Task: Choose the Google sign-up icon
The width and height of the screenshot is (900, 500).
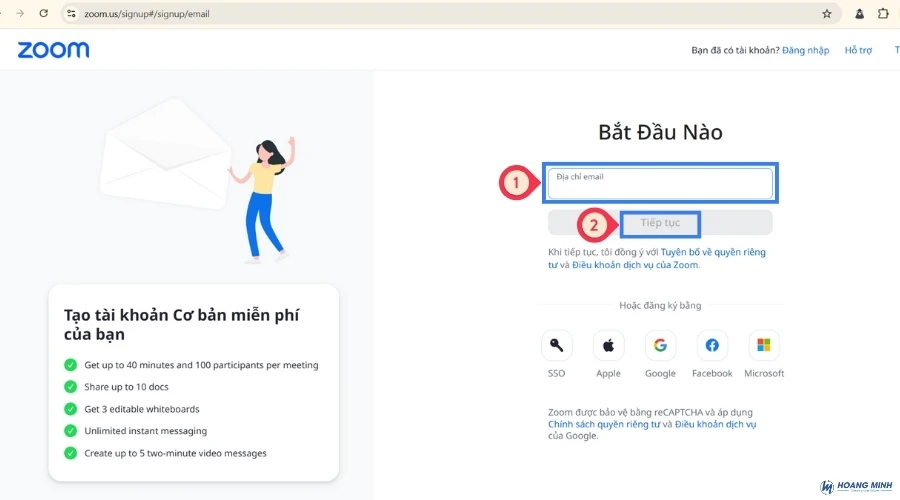Action: 660,346
